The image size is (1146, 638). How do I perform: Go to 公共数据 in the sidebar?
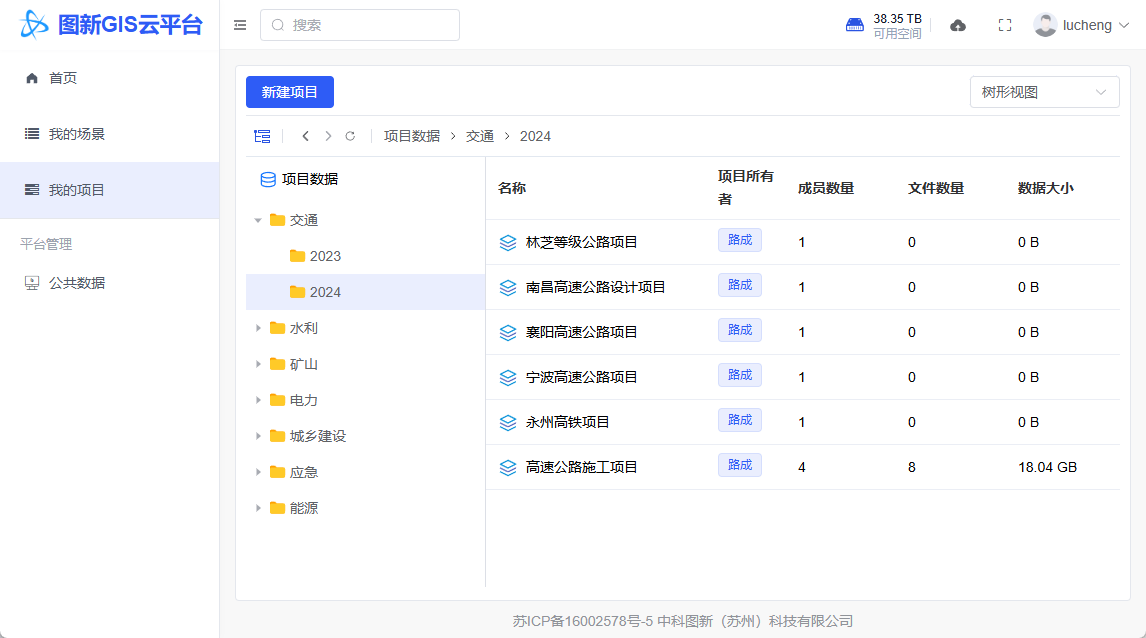pos(77,283)
